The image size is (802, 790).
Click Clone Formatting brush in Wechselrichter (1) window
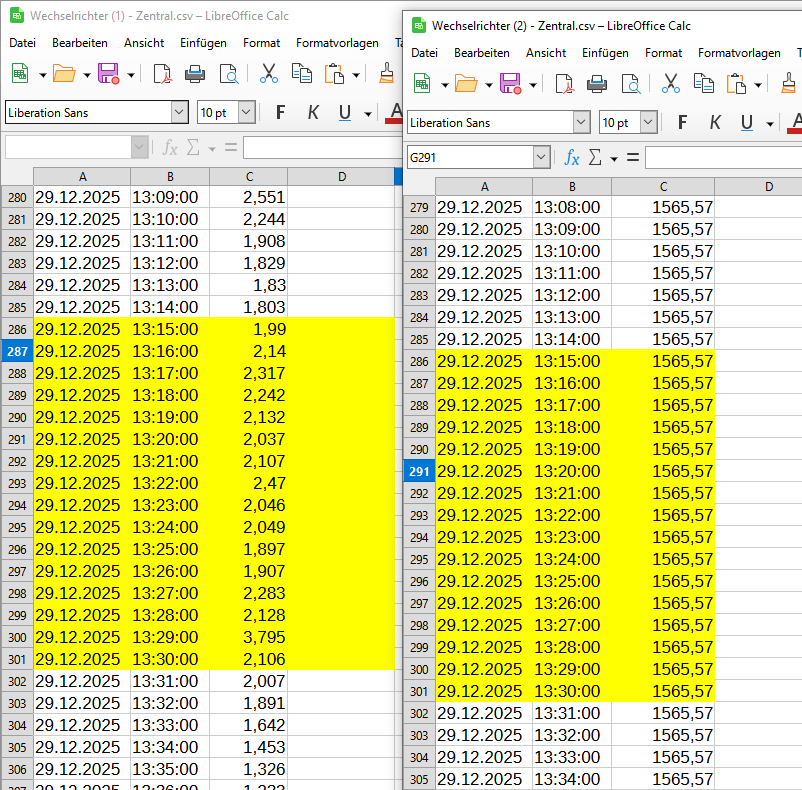click(387, 73)
